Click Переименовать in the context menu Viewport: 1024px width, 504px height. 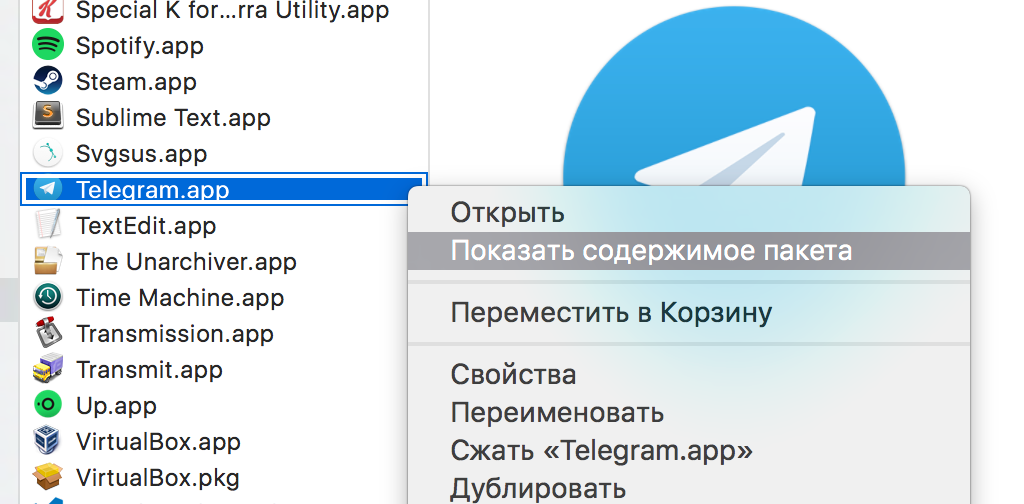click(557, 412)
